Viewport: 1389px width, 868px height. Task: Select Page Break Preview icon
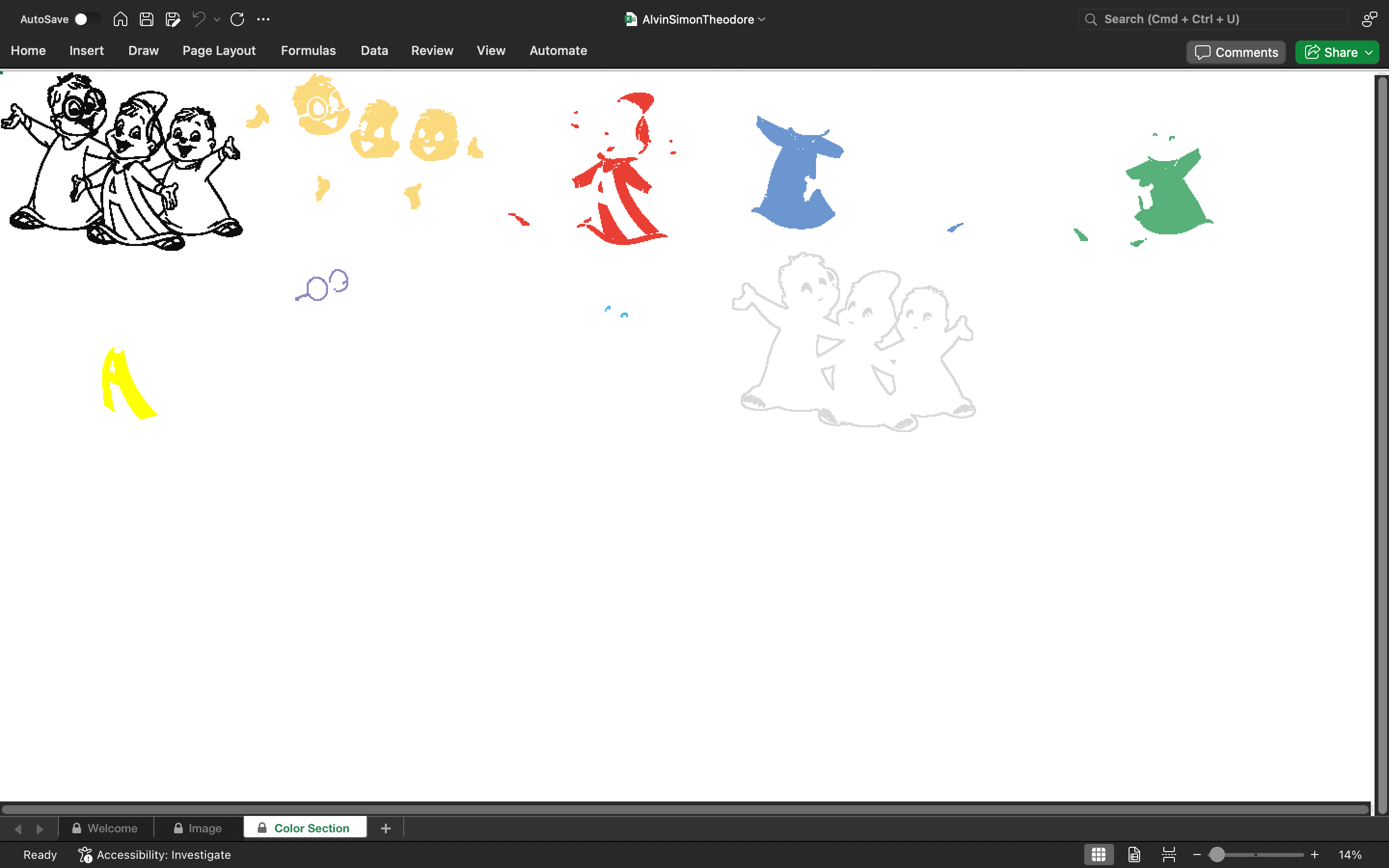tap(1169, 854)
